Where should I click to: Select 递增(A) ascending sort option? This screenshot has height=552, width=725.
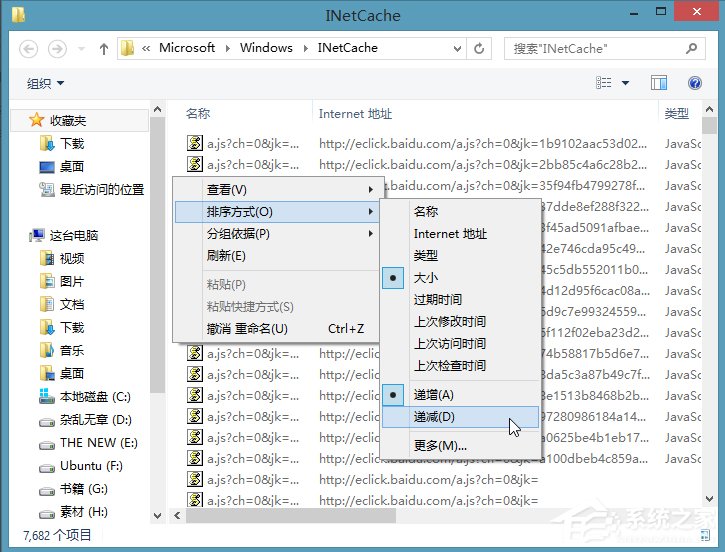[434, 395]
